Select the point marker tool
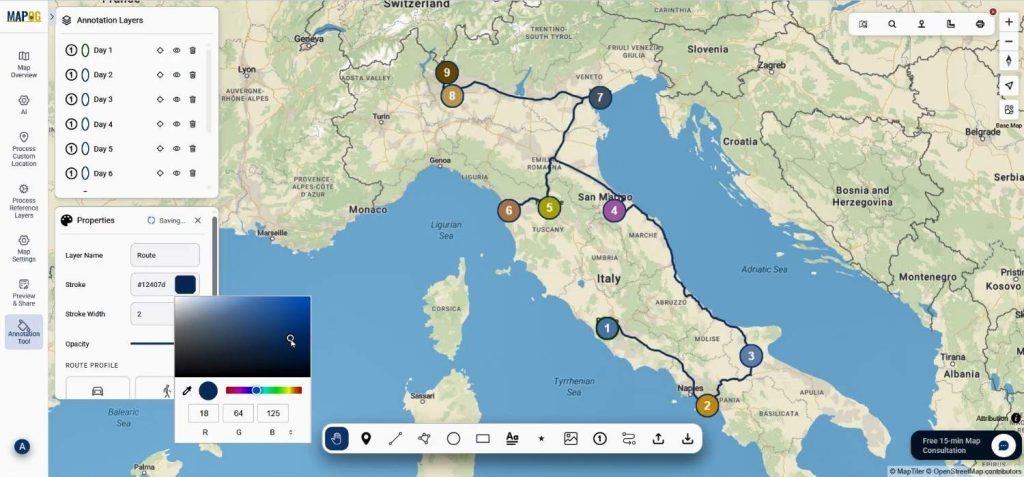 point(366,438)
